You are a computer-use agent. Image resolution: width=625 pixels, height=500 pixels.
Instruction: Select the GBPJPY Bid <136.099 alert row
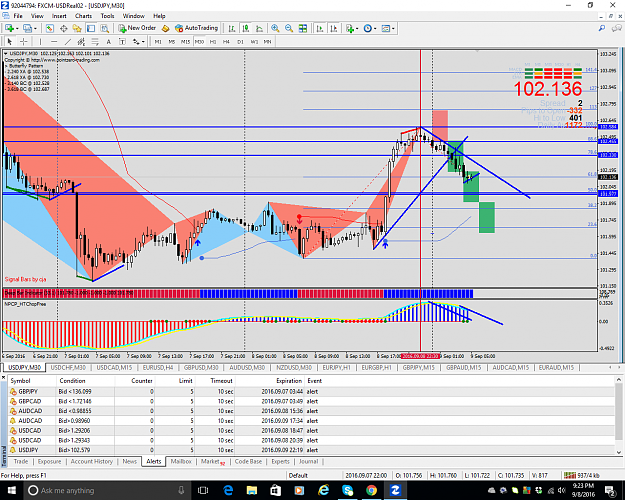pos(311,392)
